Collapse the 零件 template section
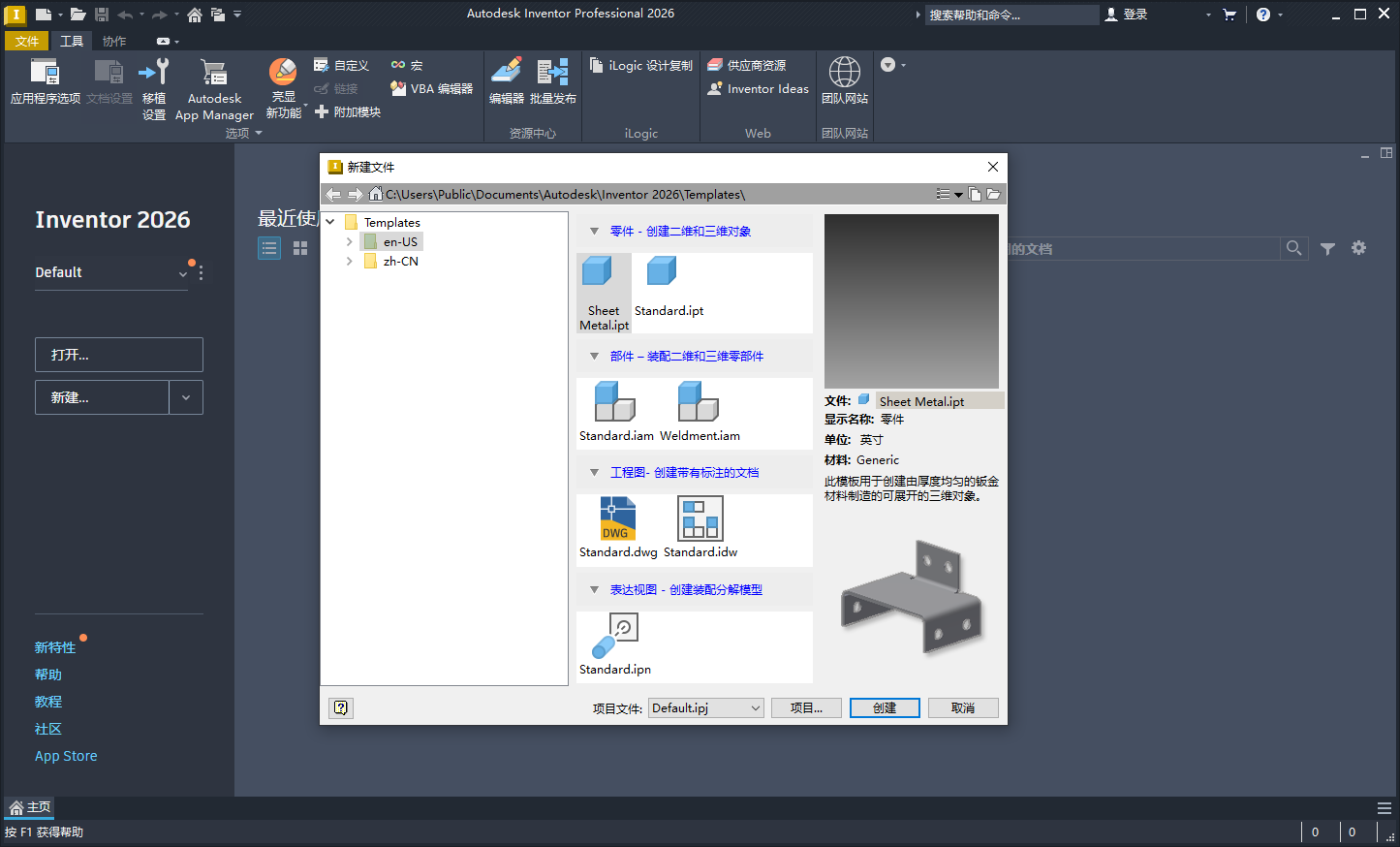The image size is (1400, 847). coord(594,231)
